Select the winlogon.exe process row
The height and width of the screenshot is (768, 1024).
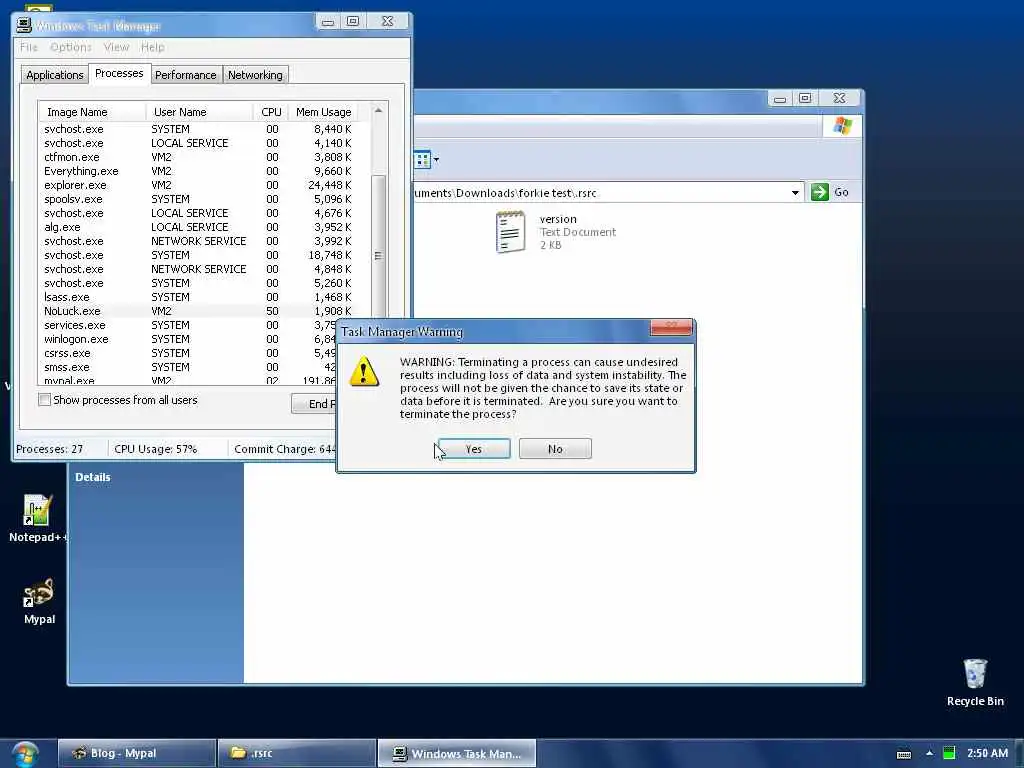(x=188, y=339)
